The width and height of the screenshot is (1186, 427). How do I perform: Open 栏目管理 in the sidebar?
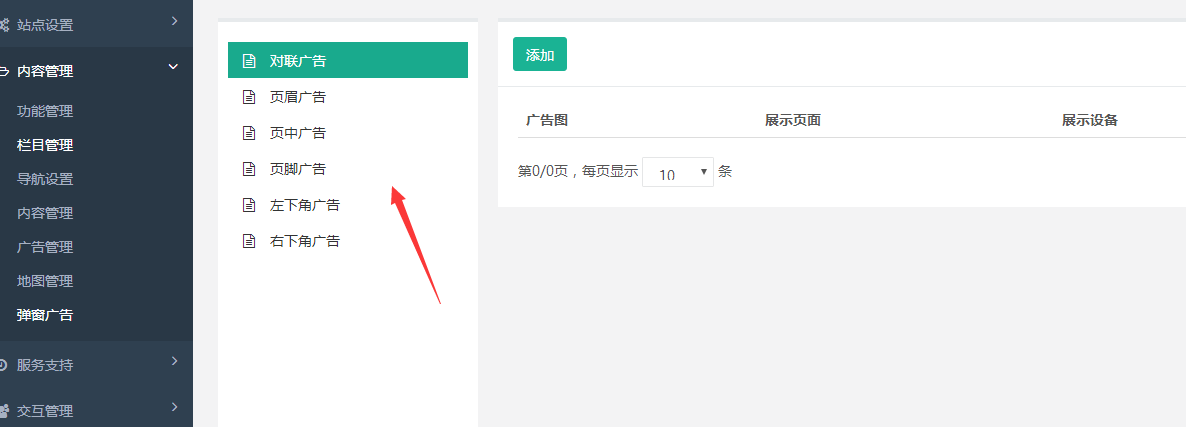point(45,145)
